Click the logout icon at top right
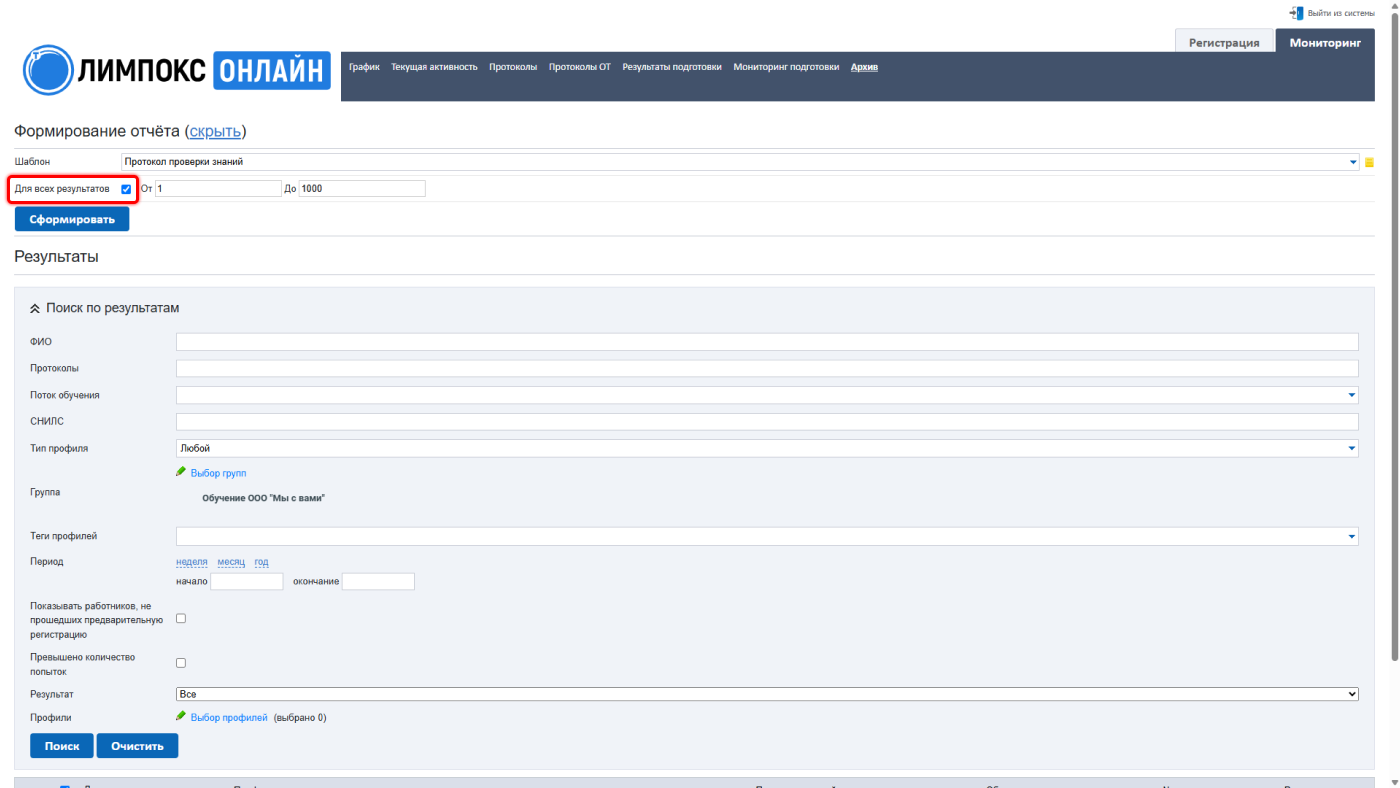 [1296, 13]
